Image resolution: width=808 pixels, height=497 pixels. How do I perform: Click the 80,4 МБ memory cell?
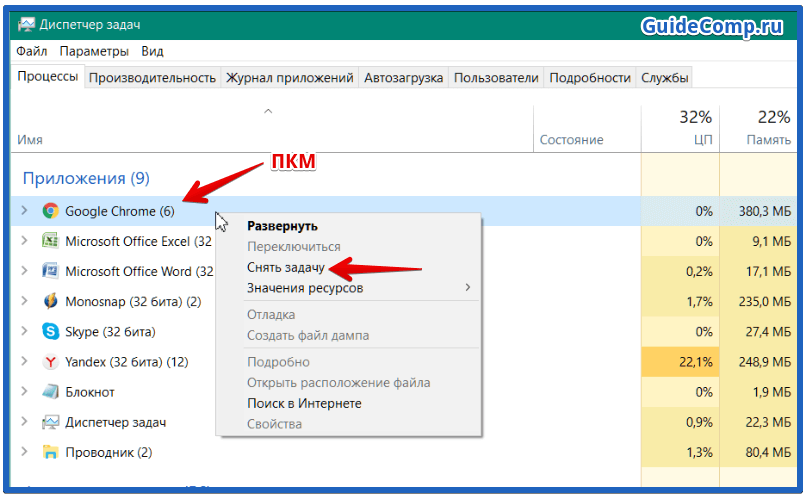pos(759,452)
